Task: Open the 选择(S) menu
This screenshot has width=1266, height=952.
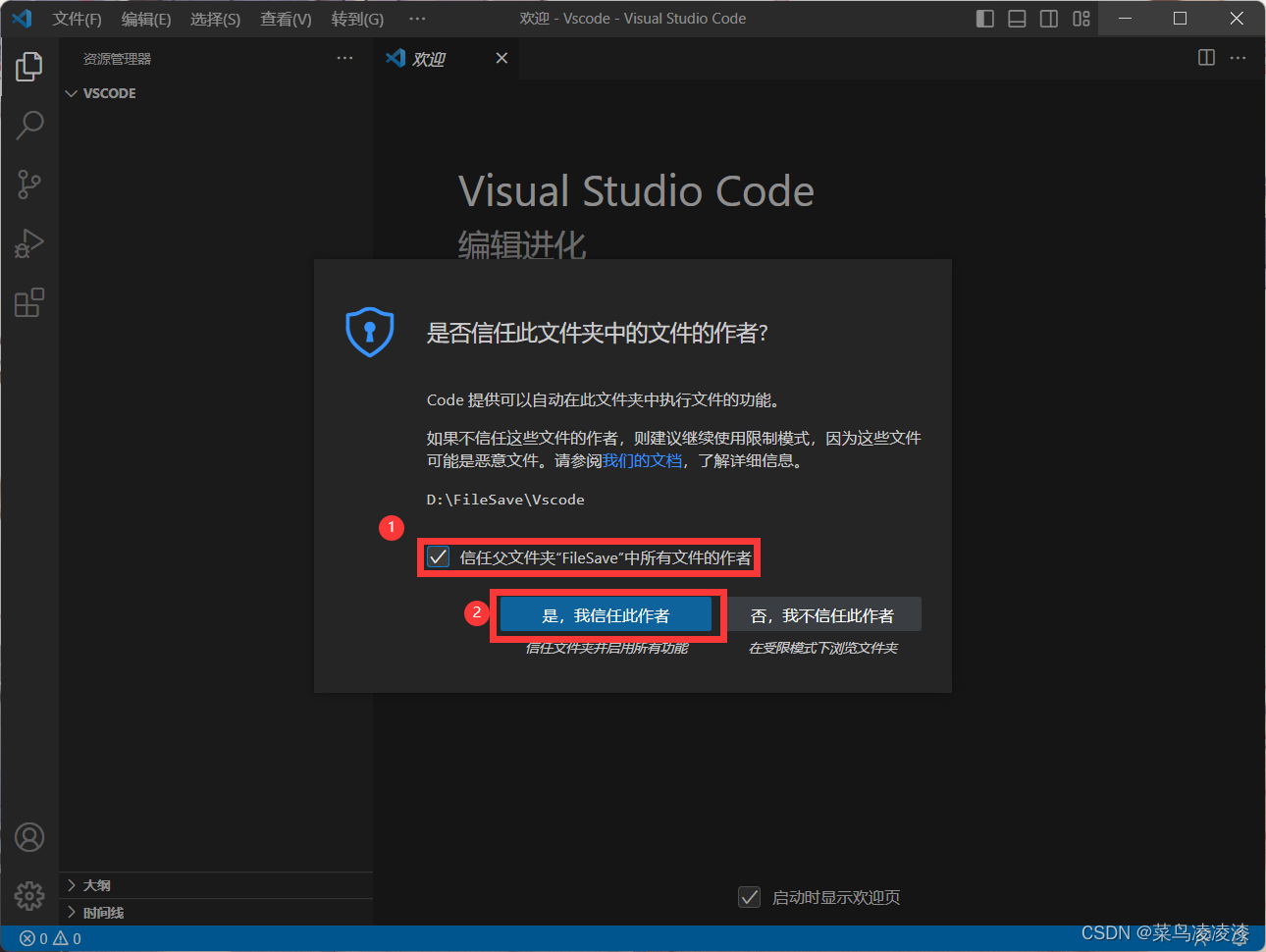Action: point(215,19)
